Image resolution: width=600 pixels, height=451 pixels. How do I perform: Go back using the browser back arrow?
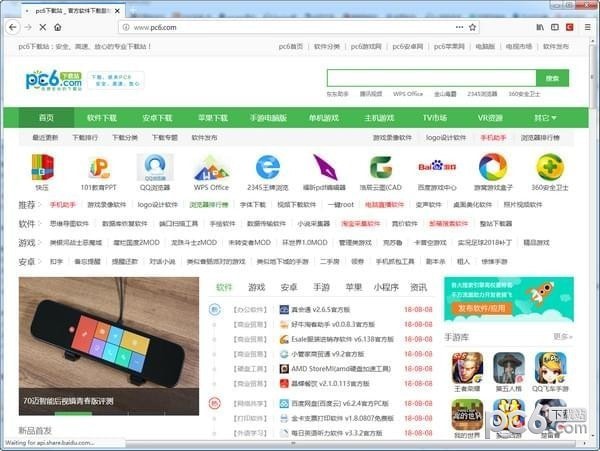coord(13,27)
